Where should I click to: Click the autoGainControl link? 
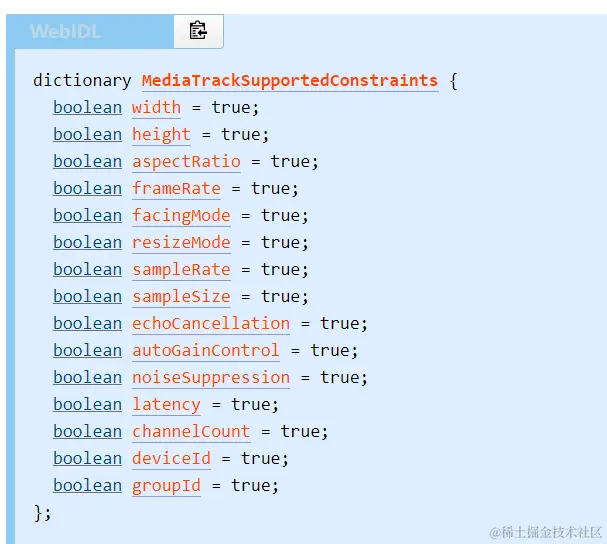[206, 351]
